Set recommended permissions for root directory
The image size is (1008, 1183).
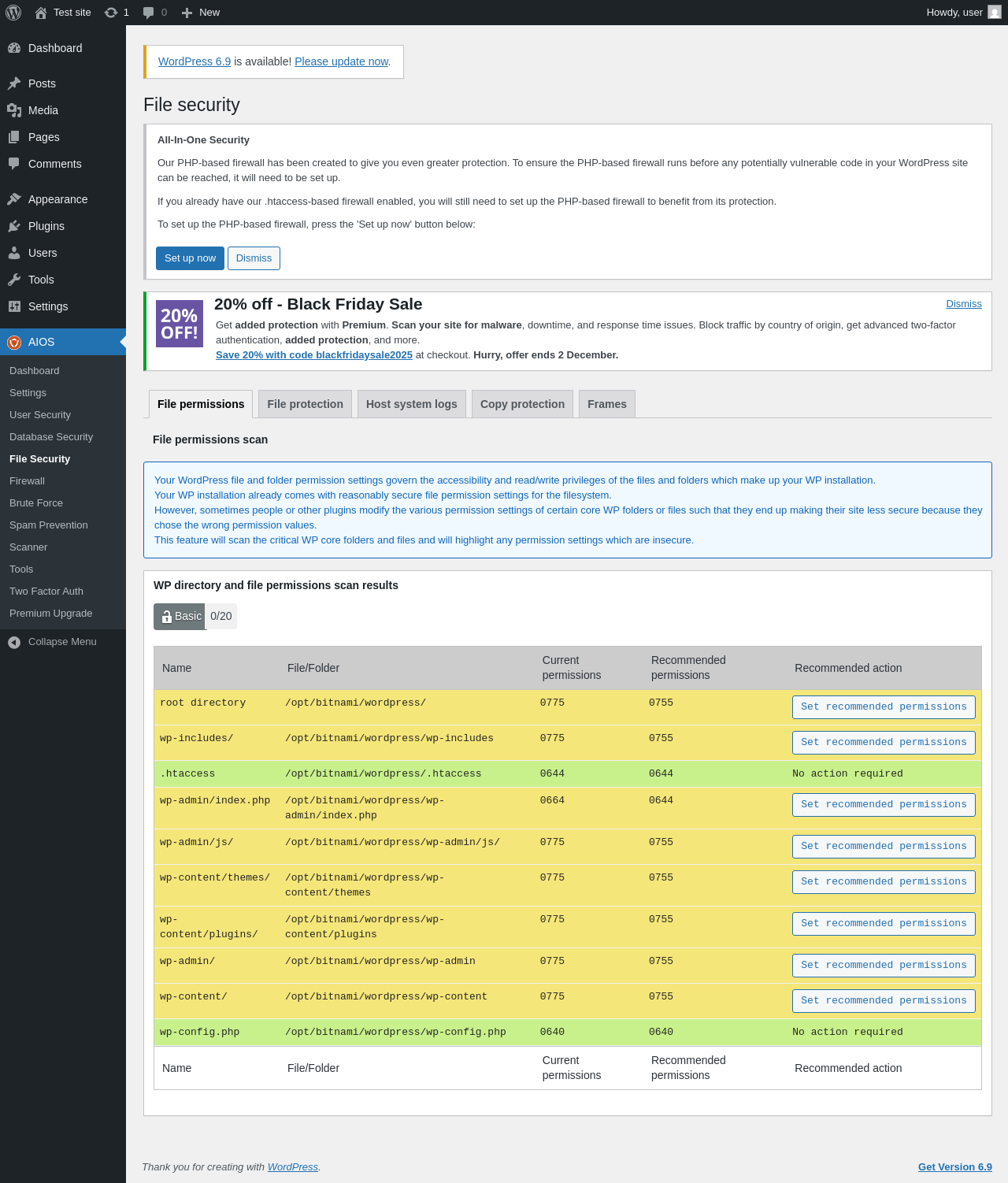tap(884, 707)
